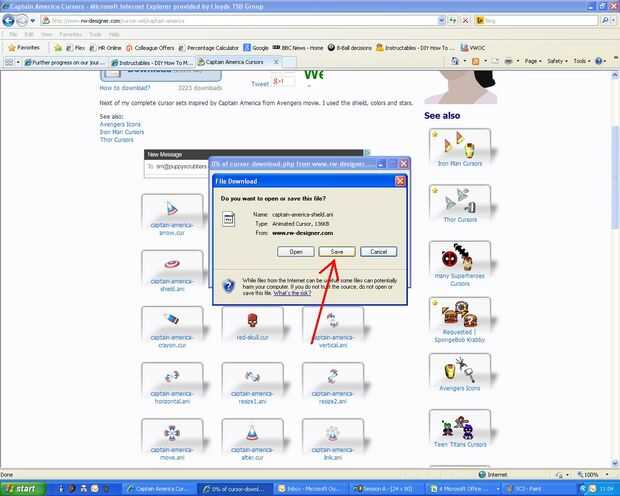The height and width of the screenshot is (496, 620).
Task: Open the Flex favorites bar link
Action: (x=76, y=48)
